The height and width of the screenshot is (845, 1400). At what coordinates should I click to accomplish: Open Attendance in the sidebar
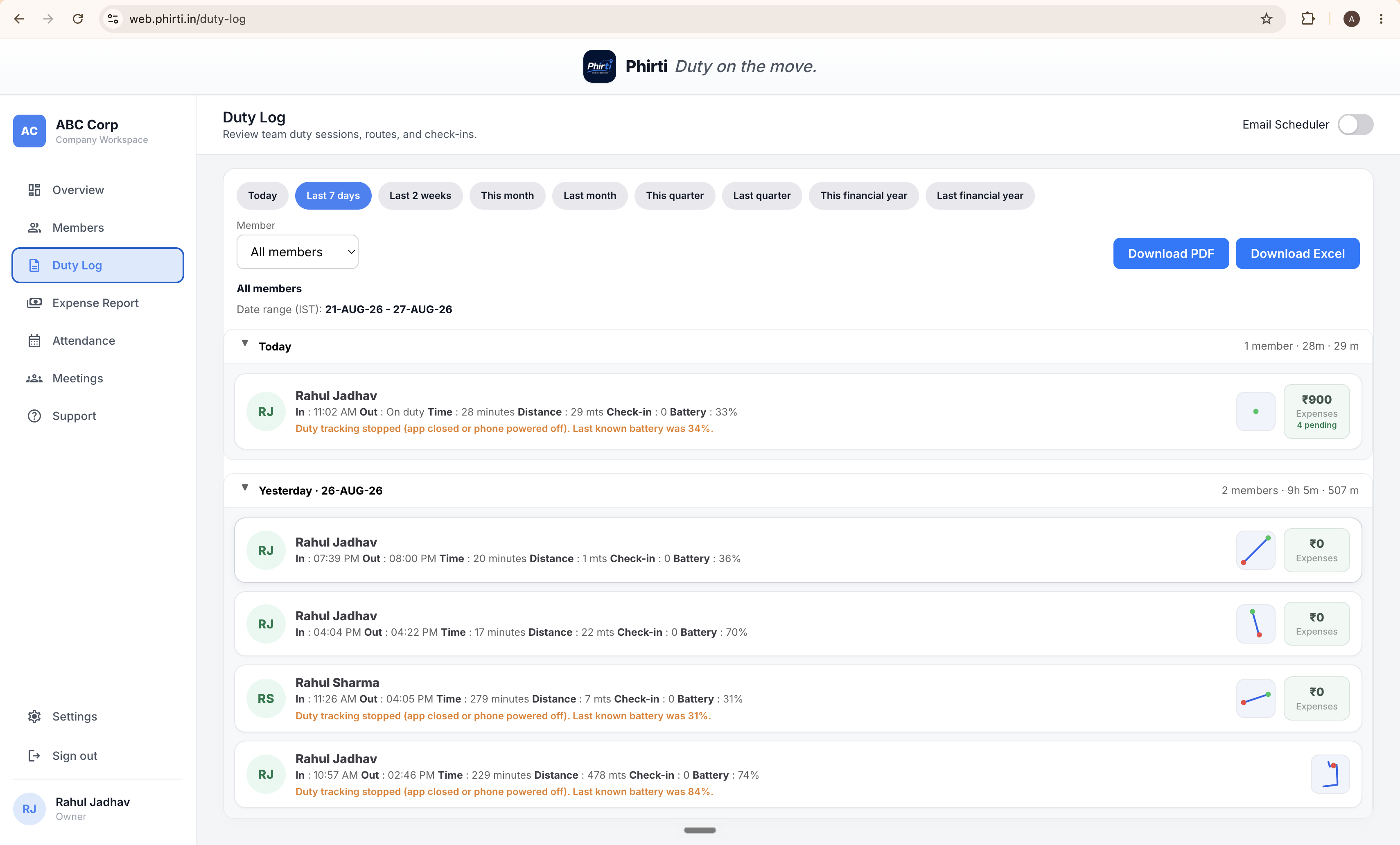coord(98,340)
